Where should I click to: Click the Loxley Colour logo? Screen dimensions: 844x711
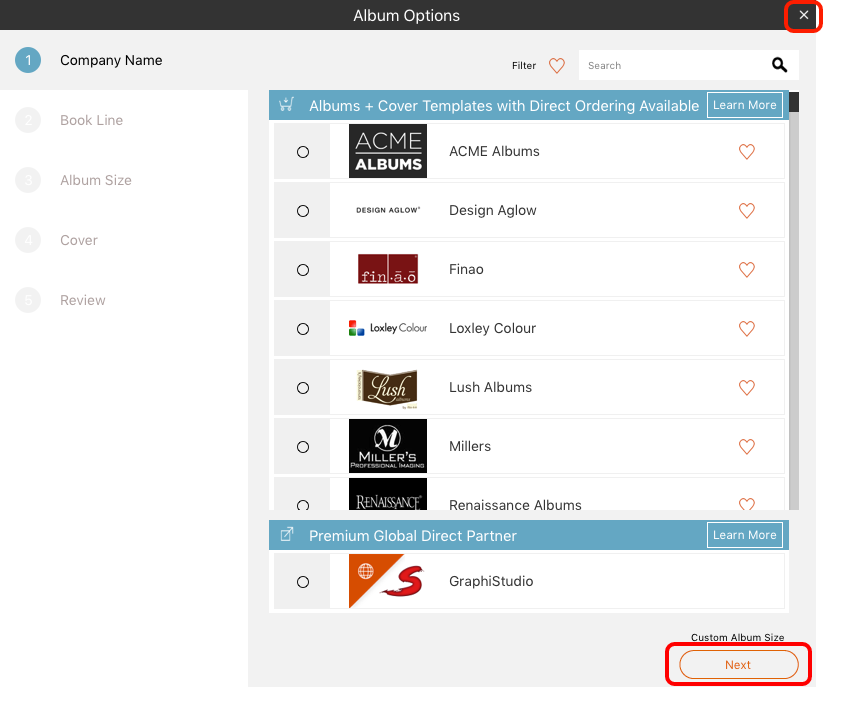coord(388,328)
